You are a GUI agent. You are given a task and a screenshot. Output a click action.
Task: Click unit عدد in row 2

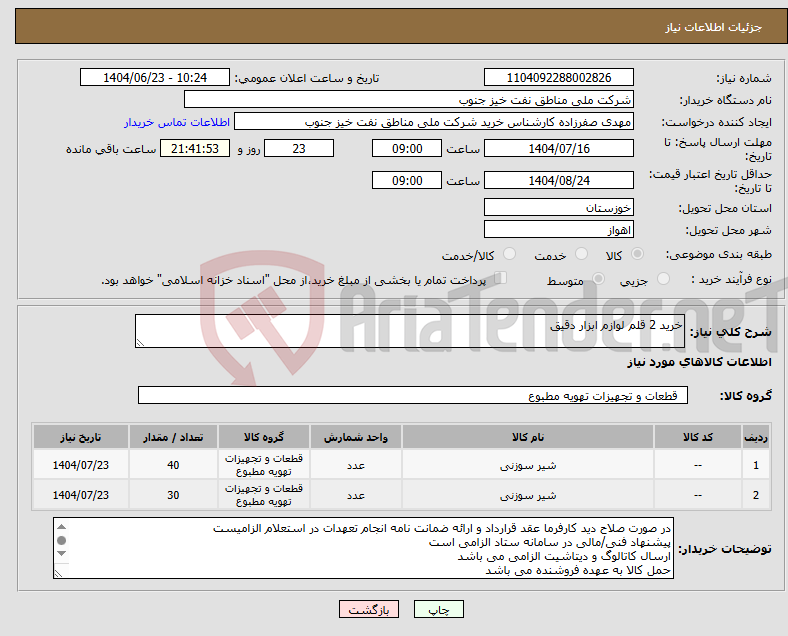(x=356, y=495)
